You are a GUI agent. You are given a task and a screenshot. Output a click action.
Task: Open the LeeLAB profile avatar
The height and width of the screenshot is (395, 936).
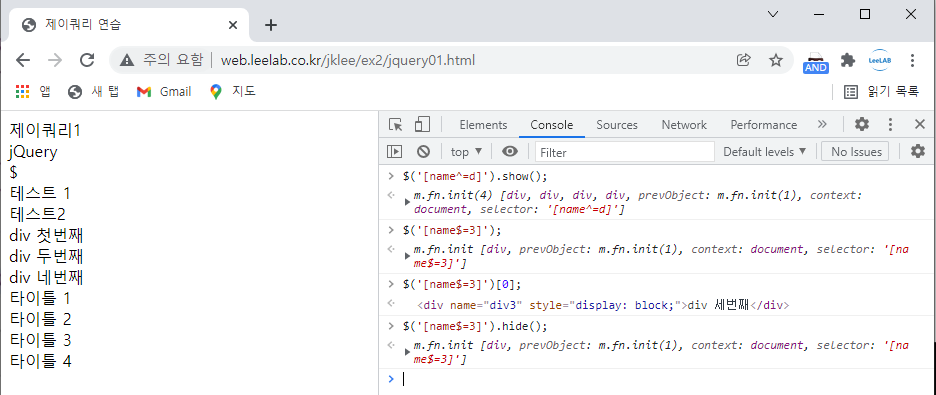click(879, 60)
